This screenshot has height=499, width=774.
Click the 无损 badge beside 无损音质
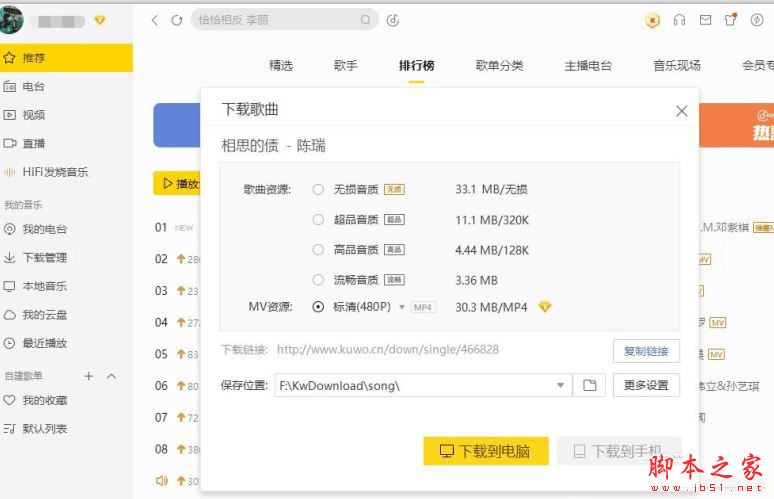coord(394,190)
